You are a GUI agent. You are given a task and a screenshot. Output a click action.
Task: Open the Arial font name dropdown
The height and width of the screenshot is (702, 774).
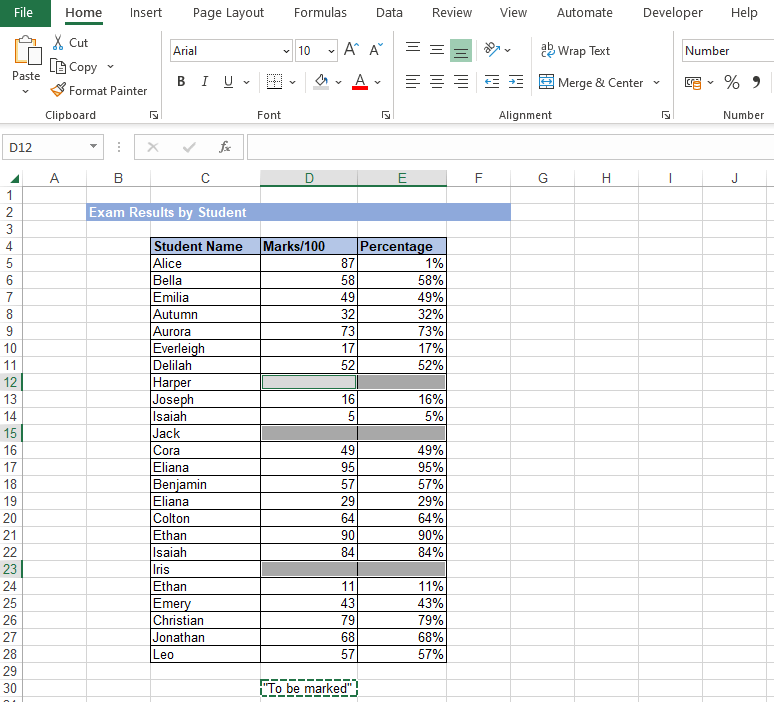tap(287, 51)
